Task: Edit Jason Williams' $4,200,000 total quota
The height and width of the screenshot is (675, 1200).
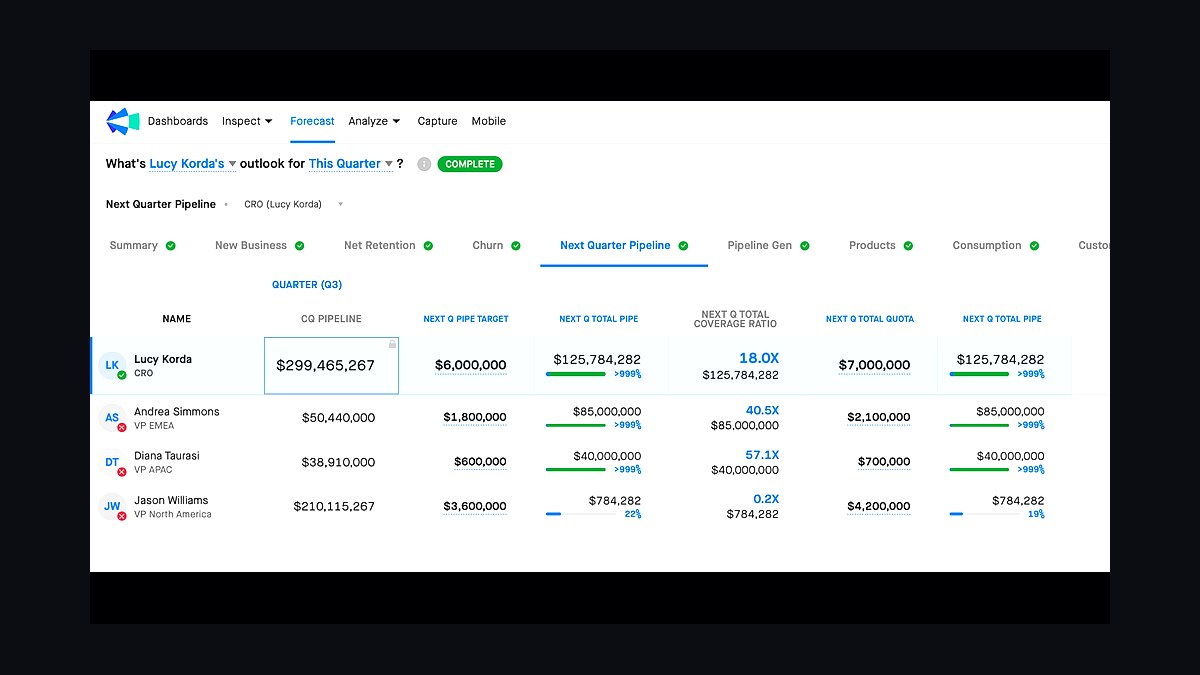Action: tap(879, 507)
